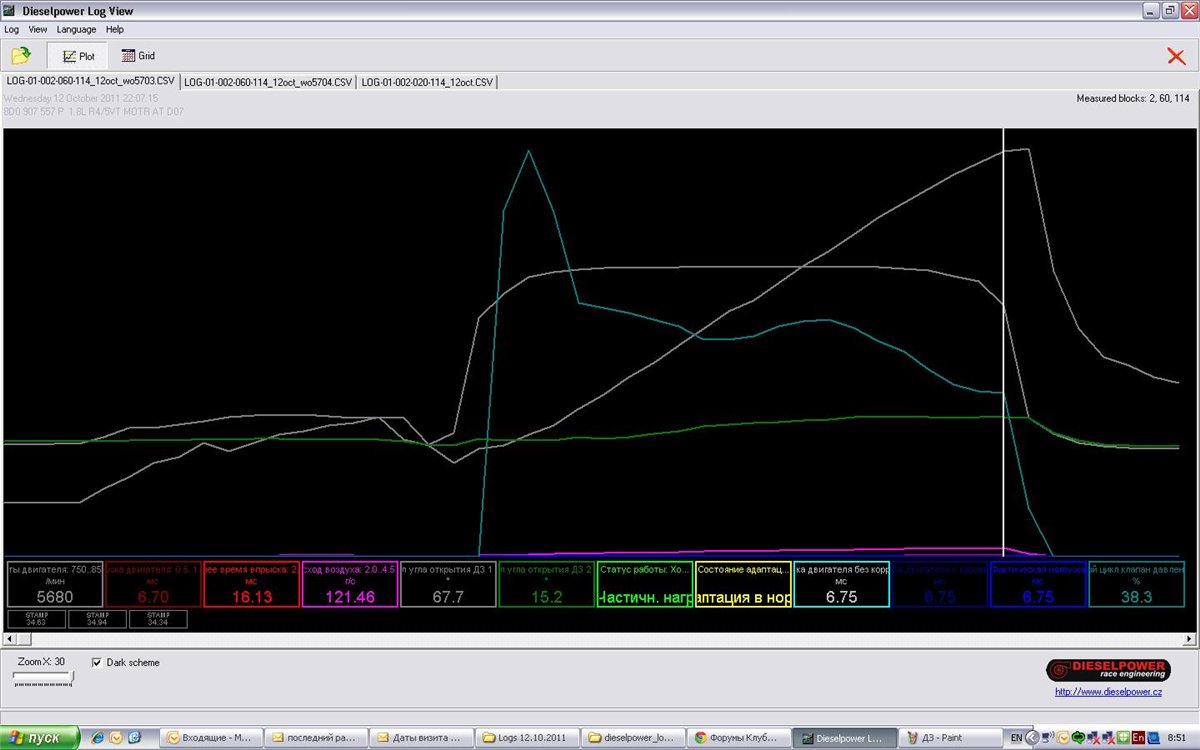Open the www.dieselpower.cz link
This screenshot has width=1200, height=750.
1108,692
